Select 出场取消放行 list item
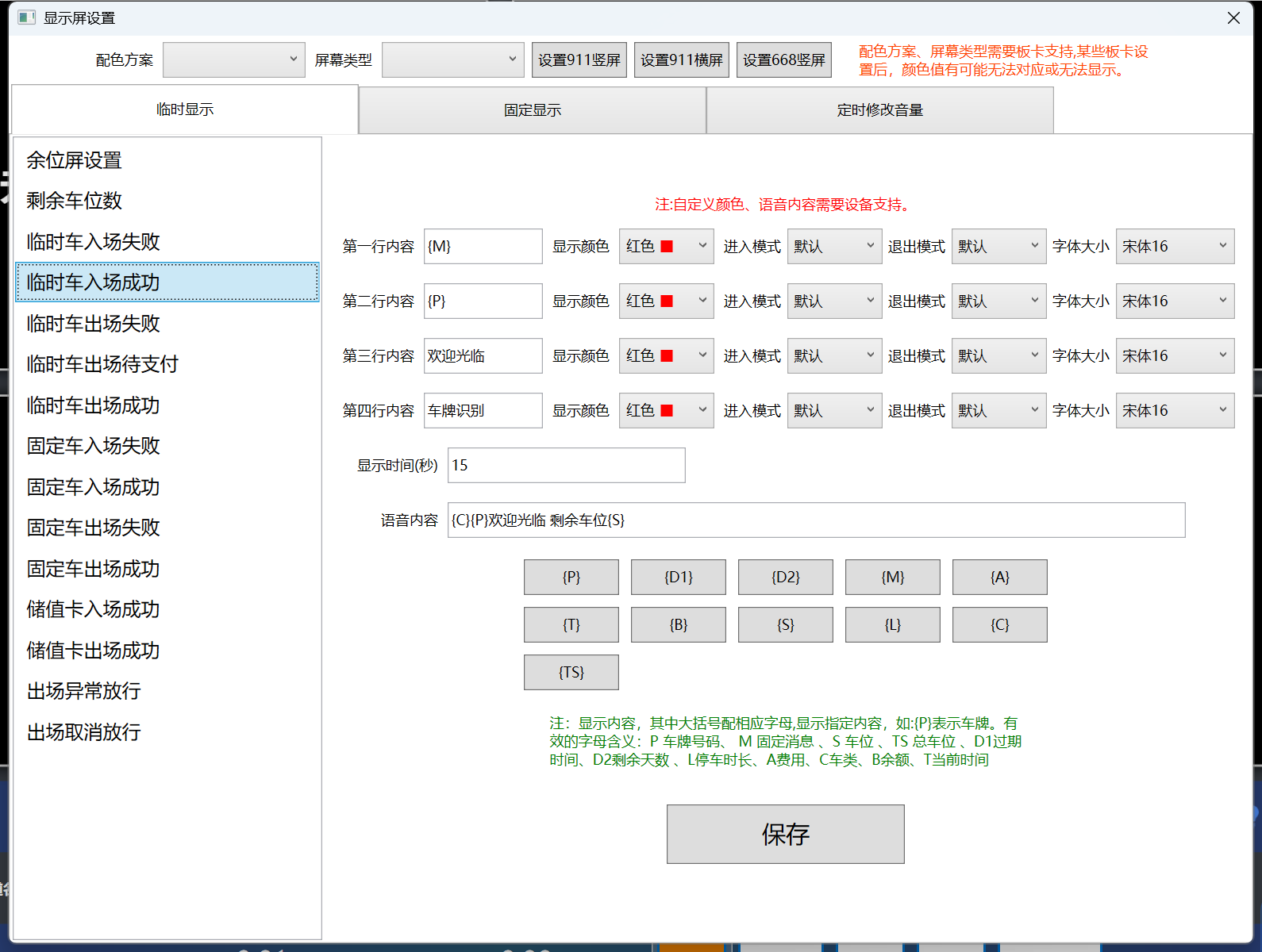This screenshot has height=952, width=1262. pos(167,732)
